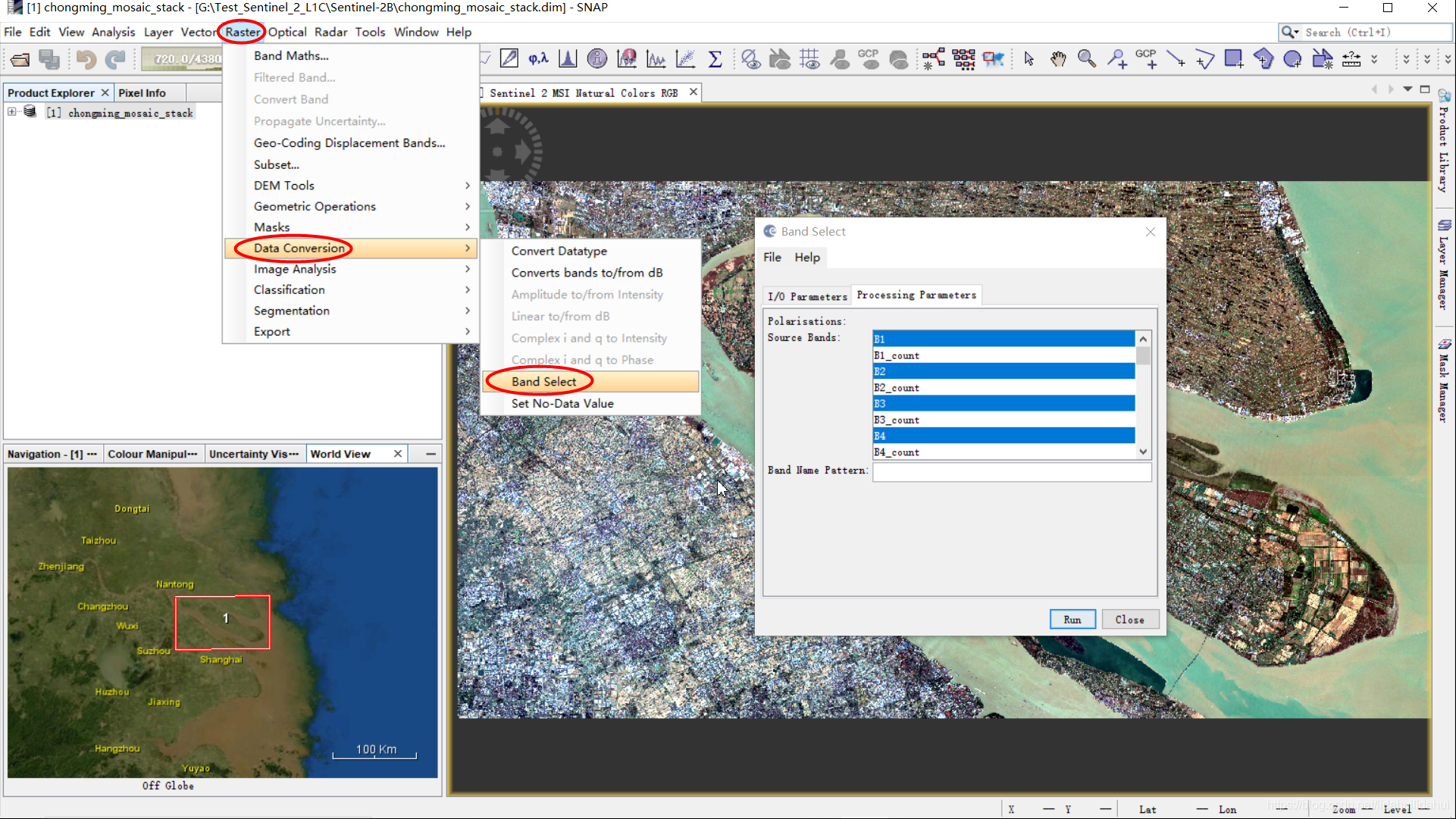Click the world map subset icon

click(x=993, y=59)
